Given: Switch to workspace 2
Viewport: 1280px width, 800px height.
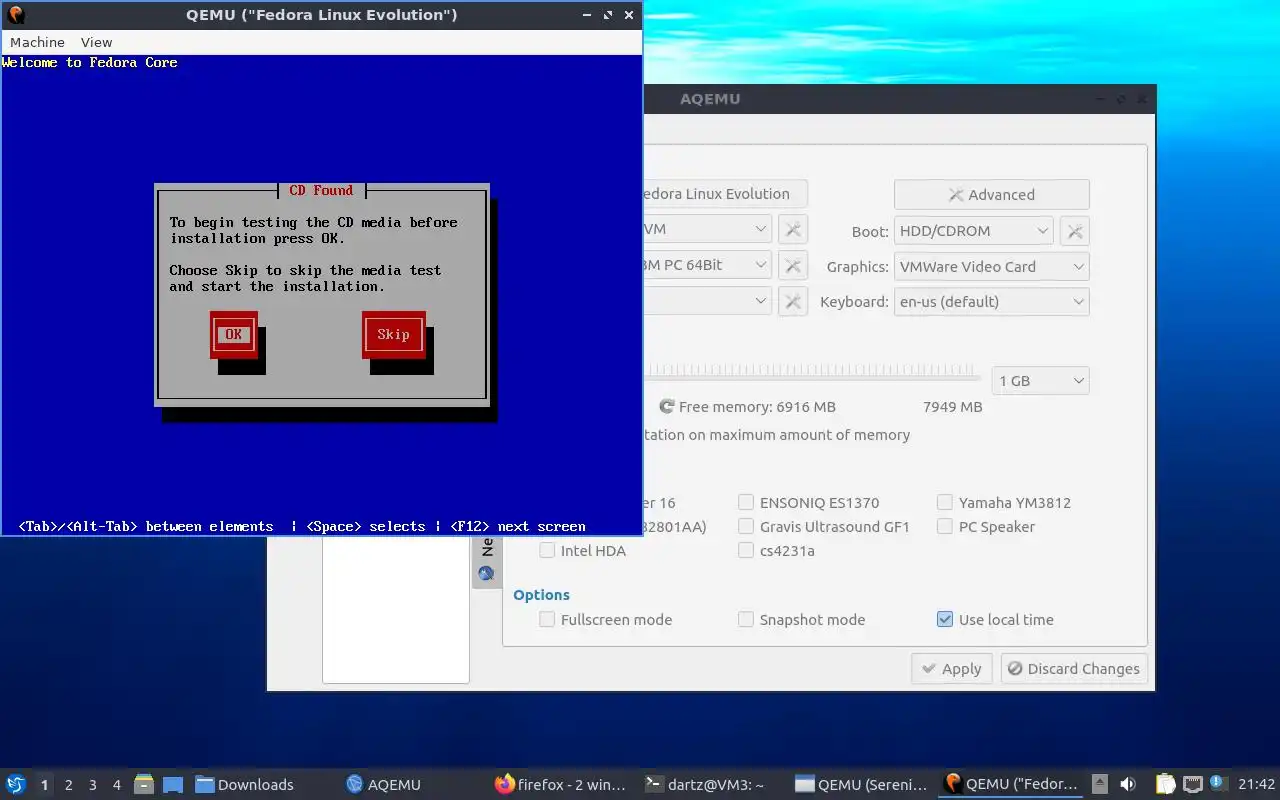Looking at the screenshot, I should click(69, 785).
